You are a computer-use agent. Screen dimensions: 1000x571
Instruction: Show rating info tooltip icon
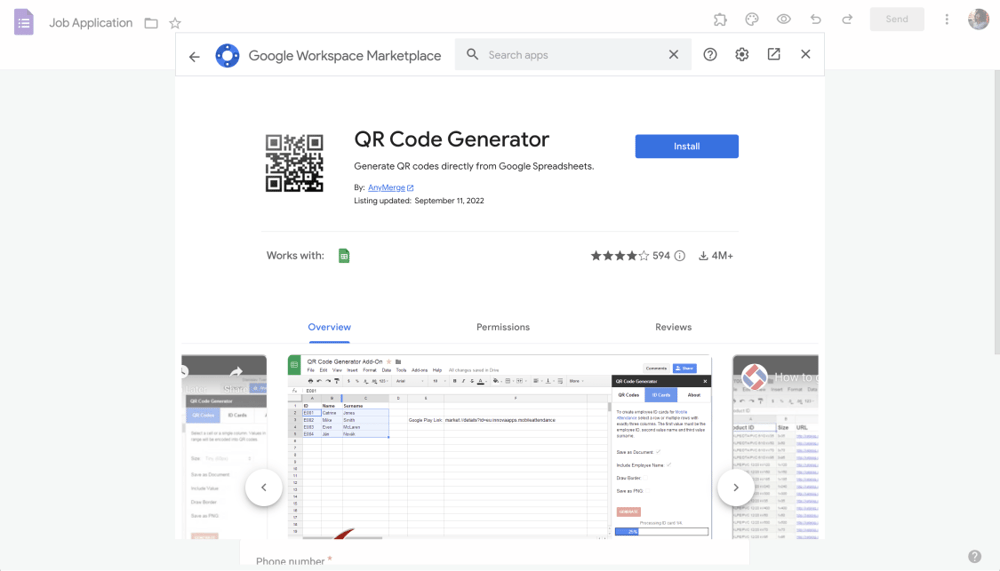click(680, 256)
